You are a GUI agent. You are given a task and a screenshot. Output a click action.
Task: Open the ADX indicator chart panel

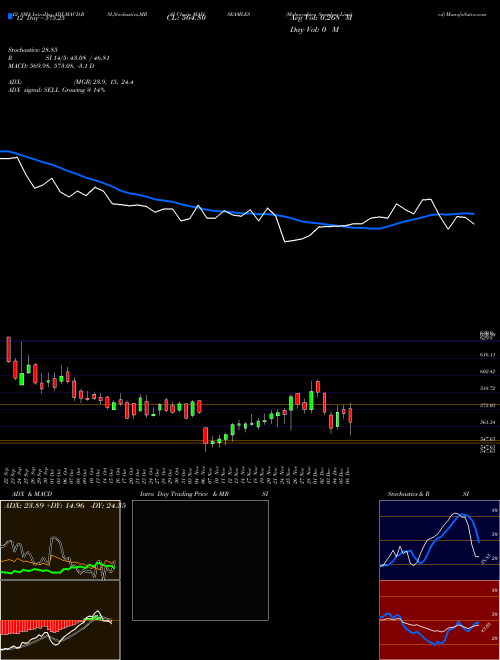coord(60,540)
